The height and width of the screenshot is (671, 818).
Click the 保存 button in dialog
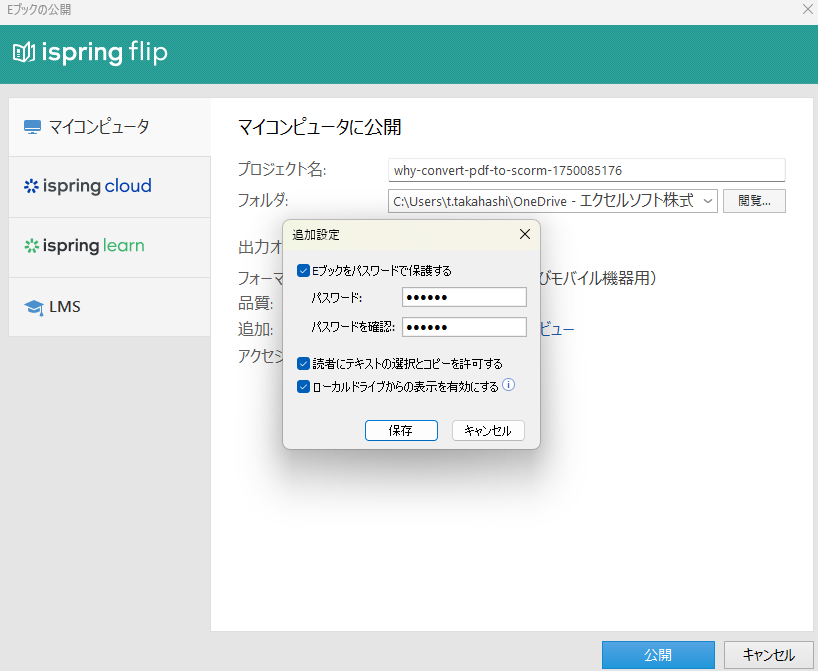(x=401, y=430)
